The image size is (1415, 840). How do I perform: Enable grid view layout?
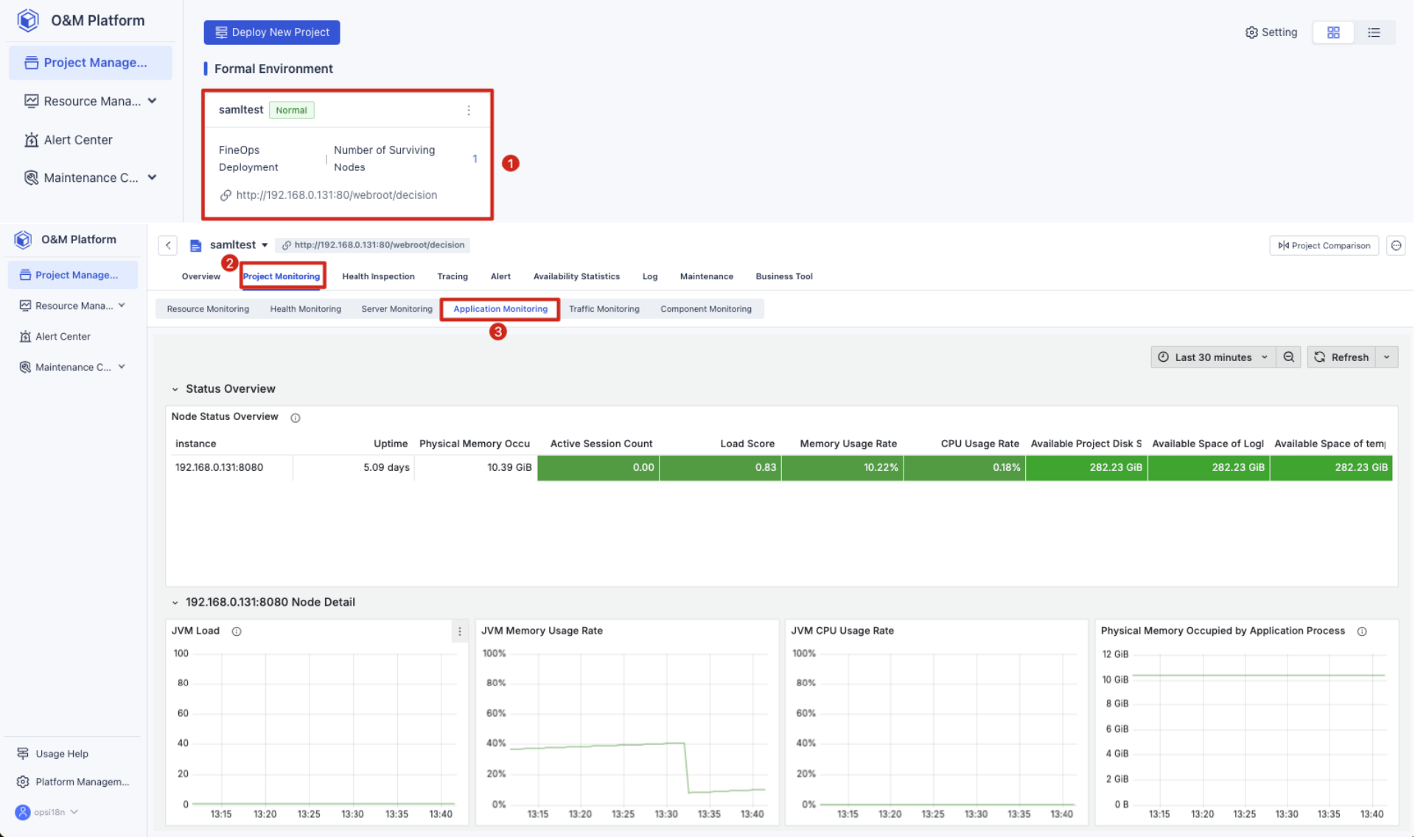tap(1333, 32)
